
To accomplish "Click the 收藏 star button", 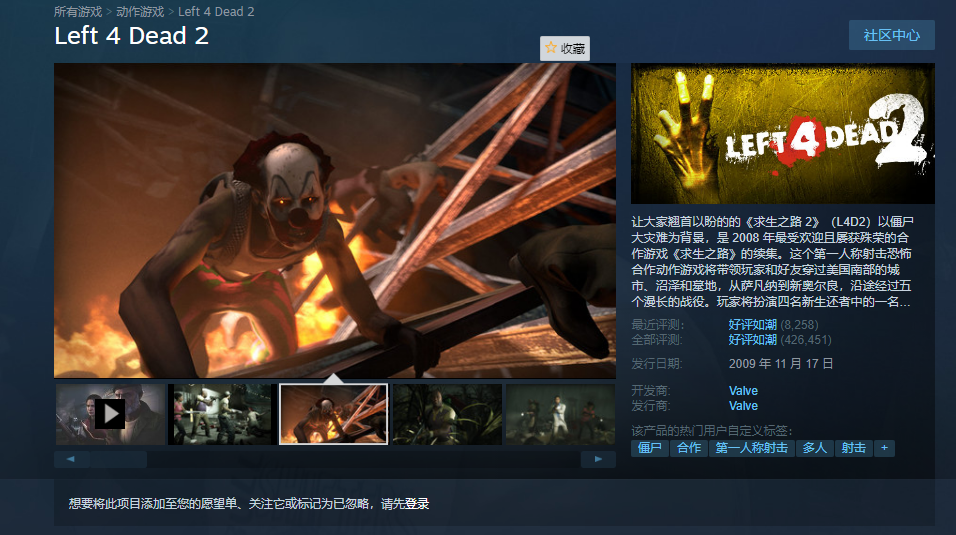I will click(x=565, y=48).
